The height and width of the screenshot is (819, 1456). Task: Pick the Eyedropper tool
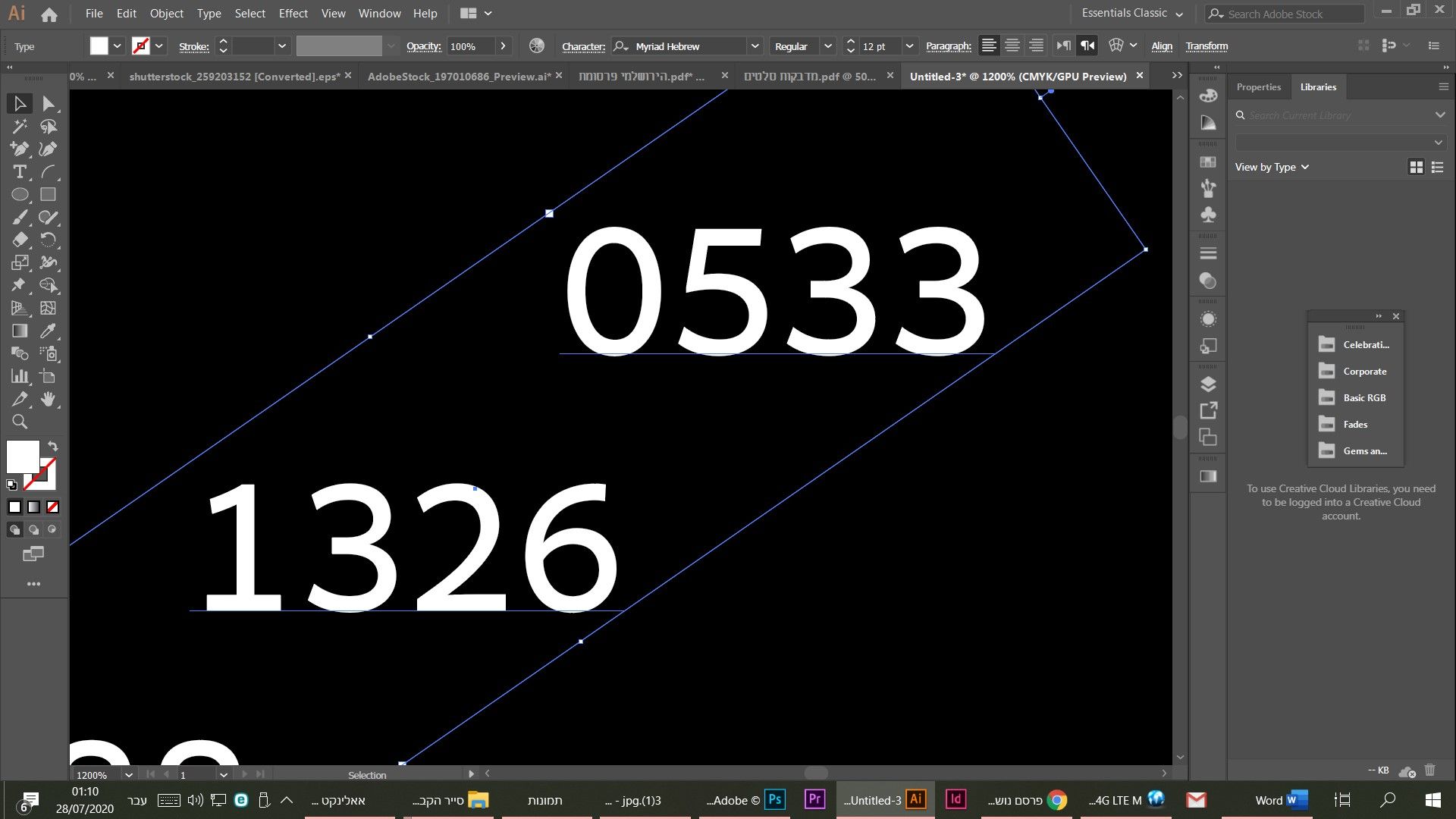[x=49, y=331]
